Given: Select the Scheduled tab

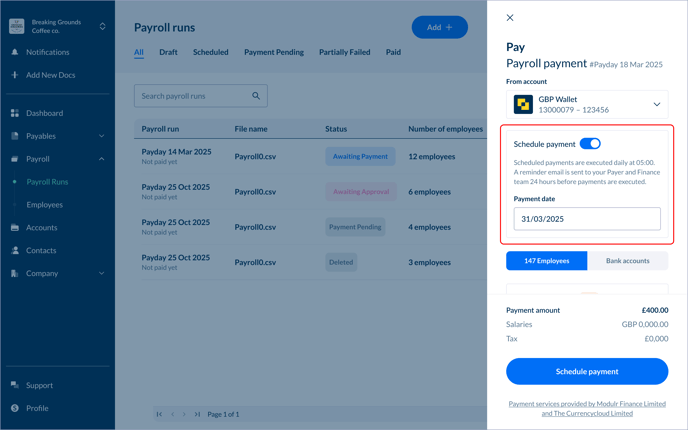Looking at the screenshot, I should point(211,52).
